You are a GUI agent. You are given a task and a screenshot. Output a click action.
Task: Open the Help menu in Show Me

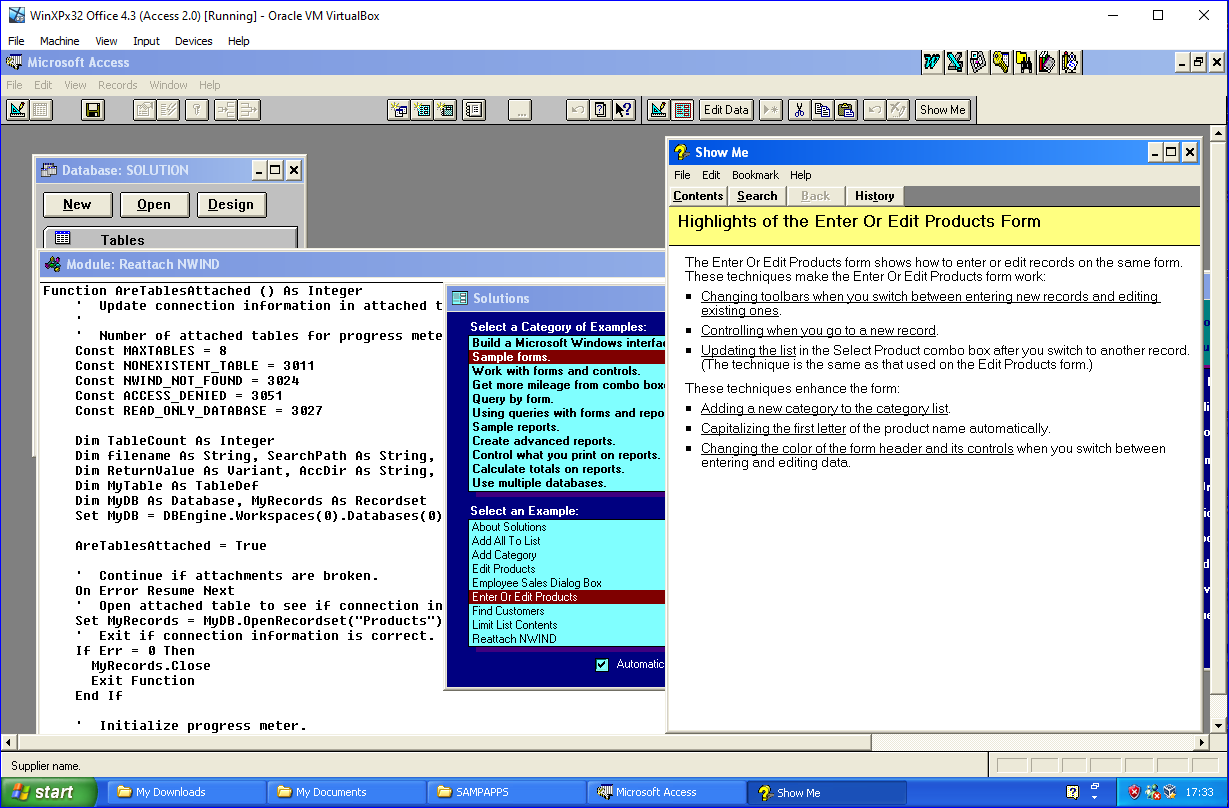(801, 175)
